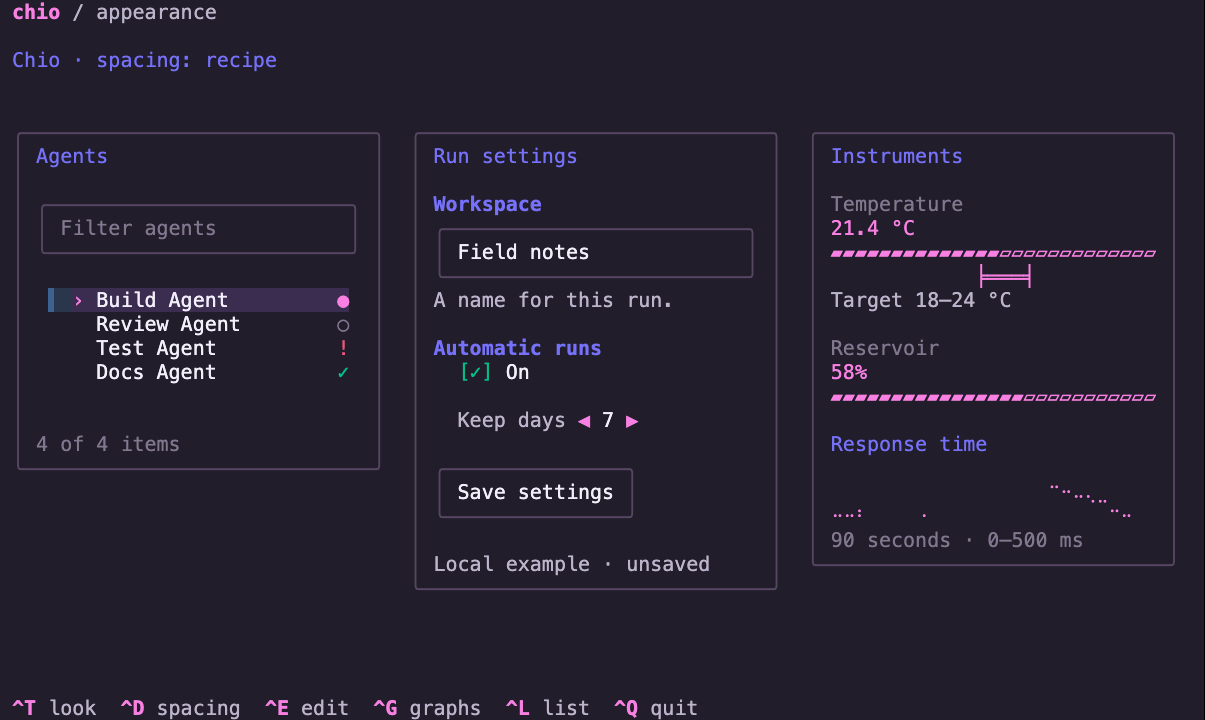
Task: Click the chevron marker beside Build Agent
Action: pyautogui.click(x=78, y=300)
